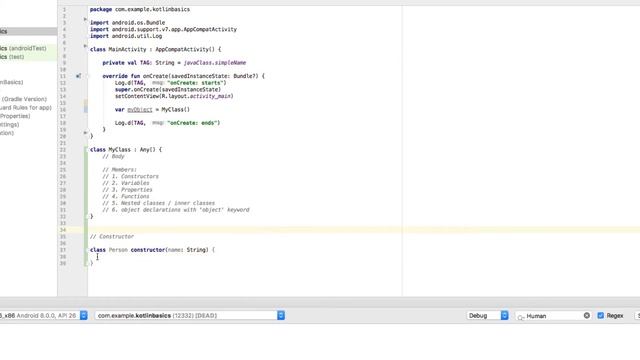Click 'setContentView(R.layout.activity_main)' line
This screenshot has height=360, width=640.
click(174, 96)
